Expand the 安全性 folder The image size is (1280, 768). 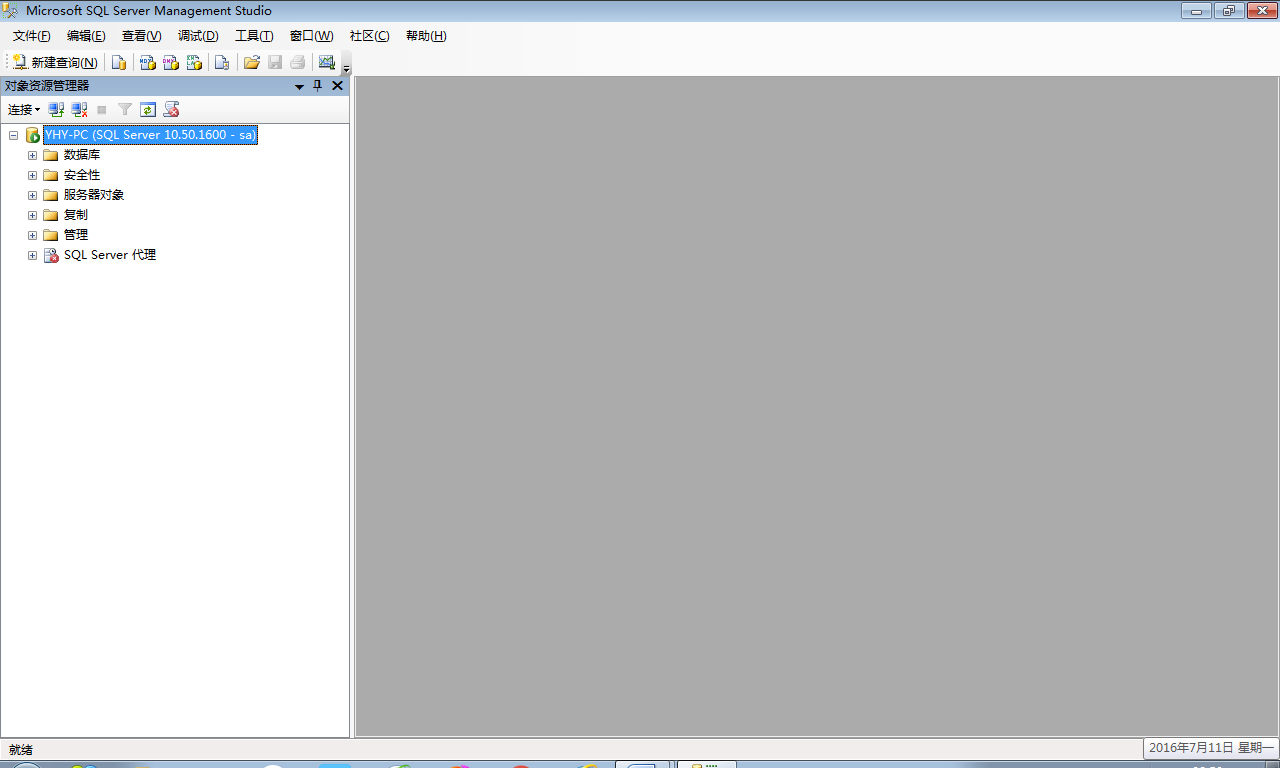coord(32,175)
